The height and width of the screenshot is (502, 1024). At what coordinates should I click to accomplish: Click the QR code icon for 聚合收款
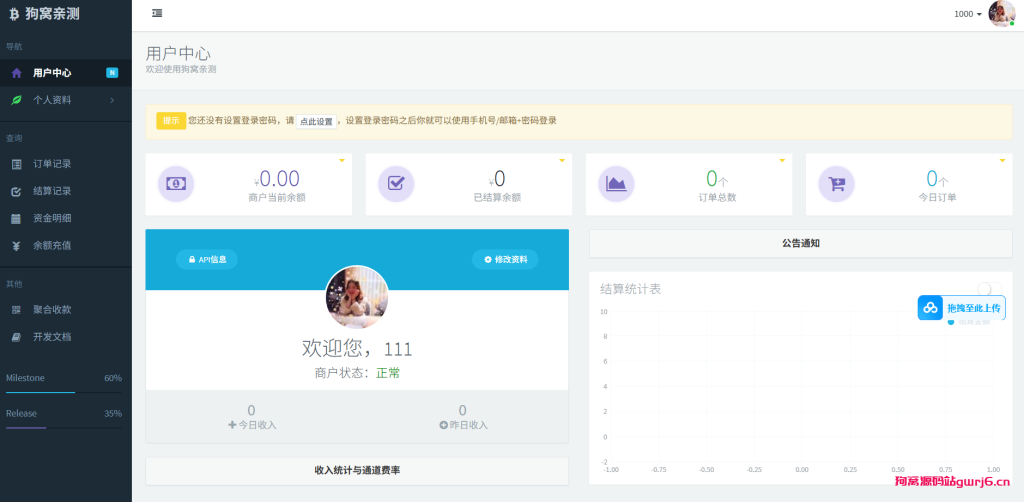click(16, 309)
